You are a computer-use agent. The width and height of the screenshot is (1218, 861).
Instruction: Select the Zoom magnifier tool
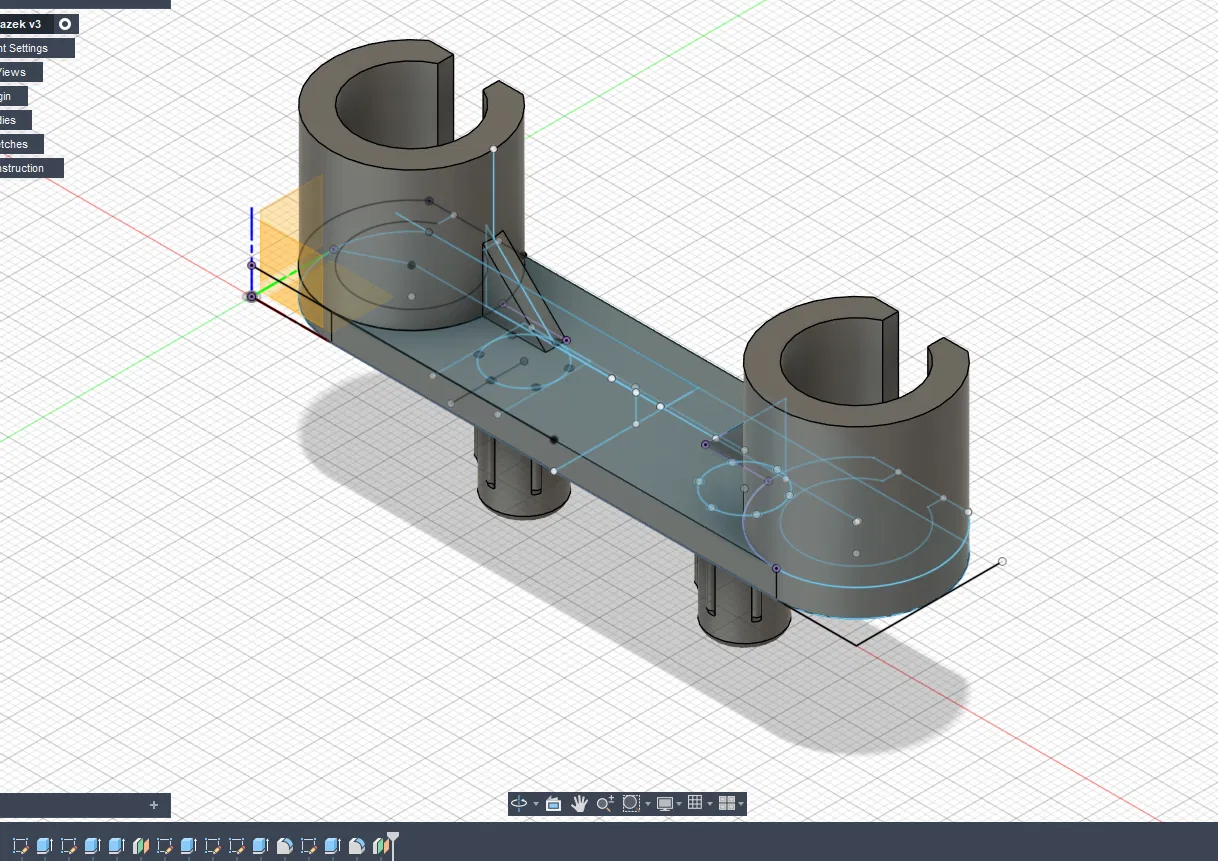(x=605, y=803)
